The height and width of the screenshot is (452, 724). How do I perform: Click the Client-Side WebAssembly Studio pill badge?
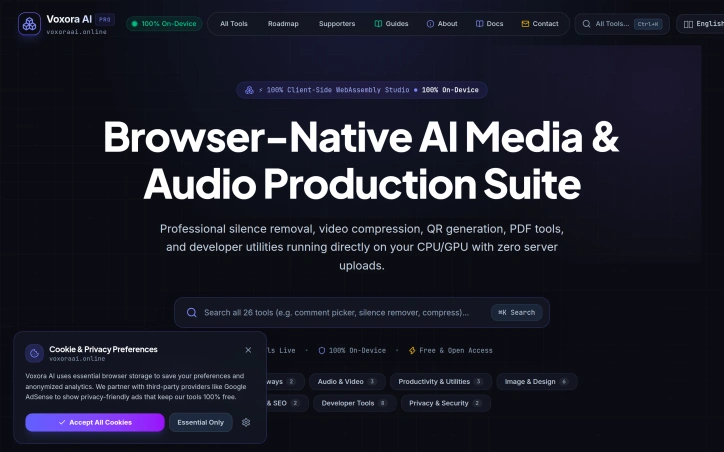click(362, 90)
